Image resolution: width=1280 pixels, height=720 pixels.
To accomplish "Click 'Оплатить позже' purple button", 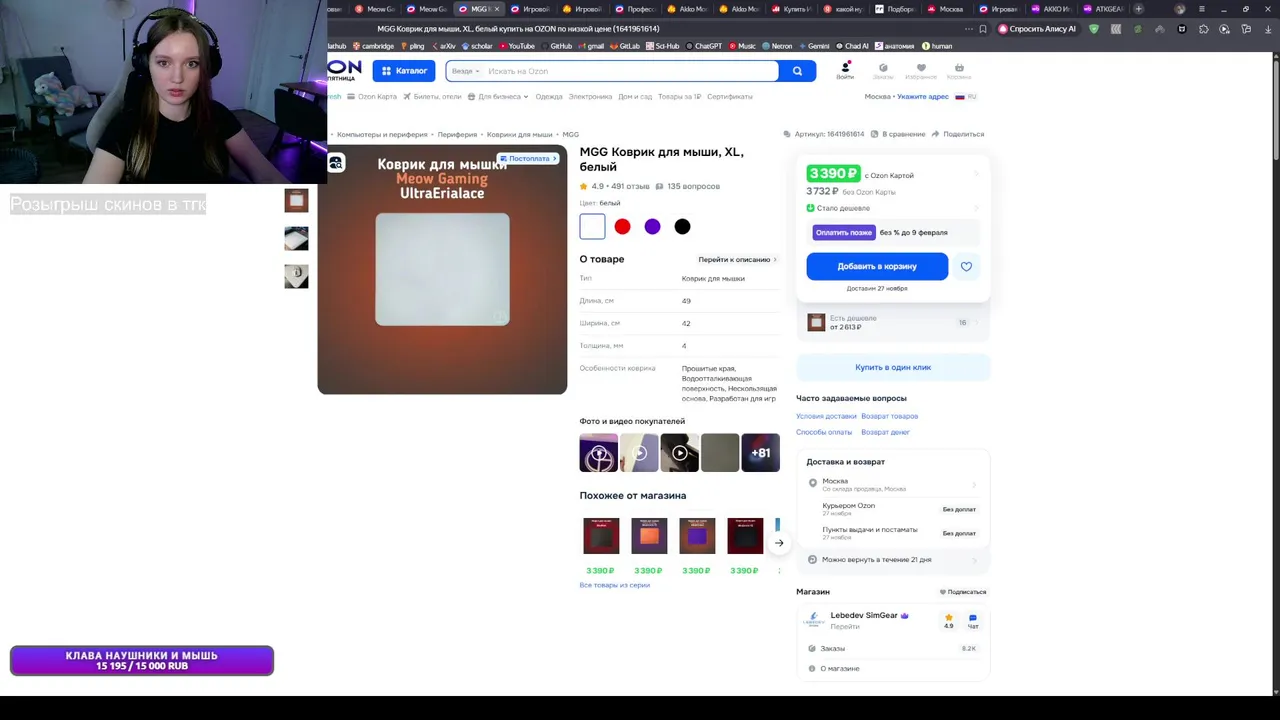I will [x=843, y=232].
